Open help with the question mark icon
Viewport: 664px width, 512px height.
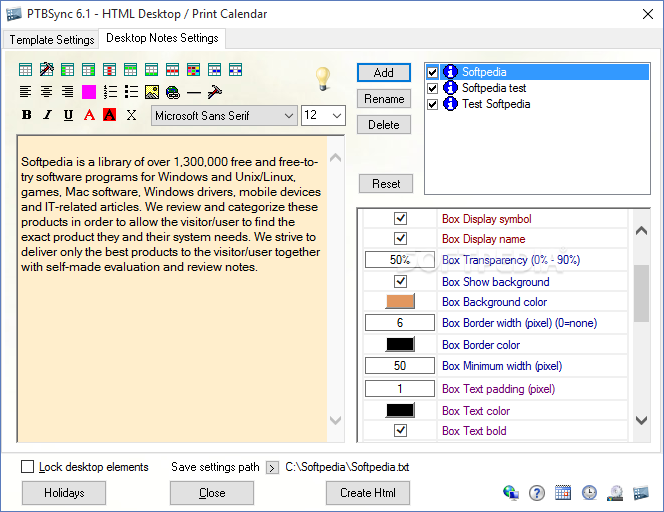[537, 493]
